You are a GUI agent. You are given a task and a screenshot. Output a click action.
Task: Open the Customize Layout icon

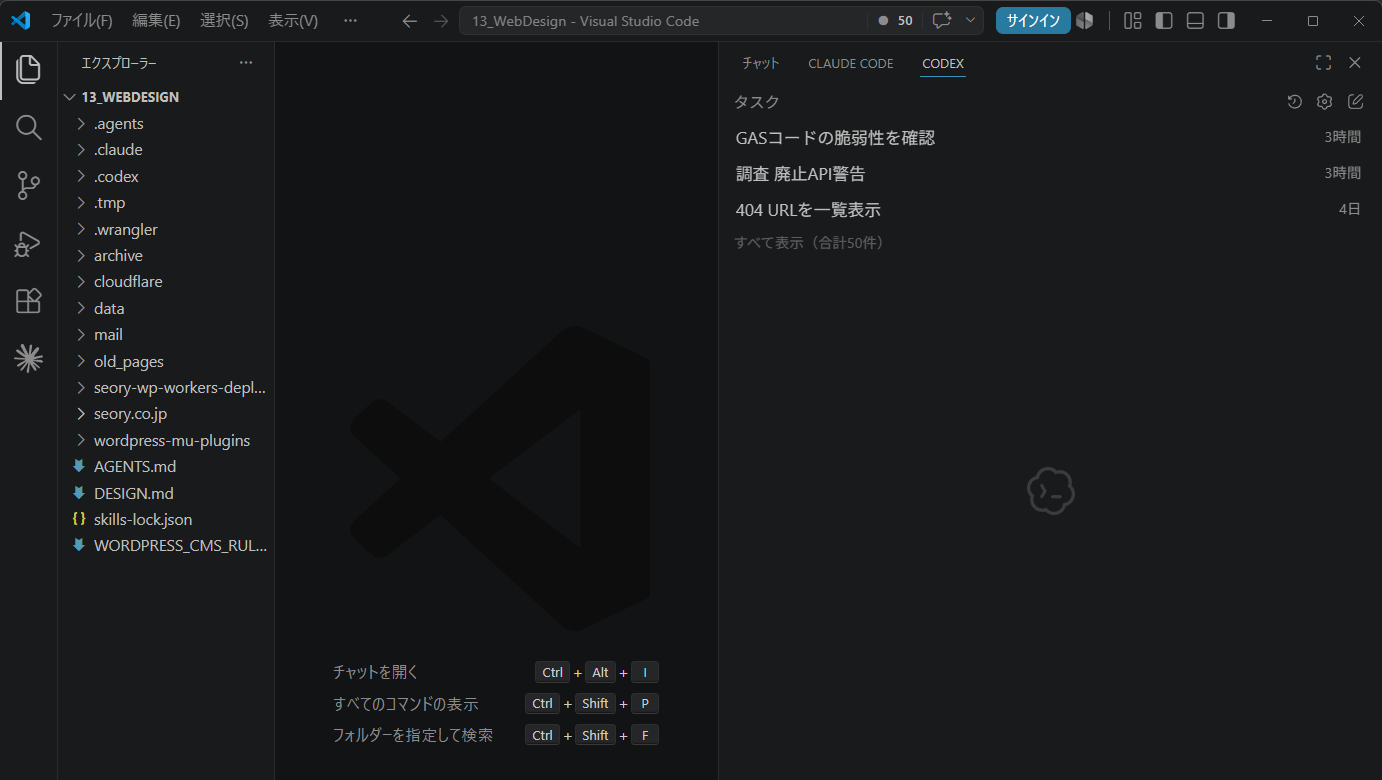point(1133,20)
